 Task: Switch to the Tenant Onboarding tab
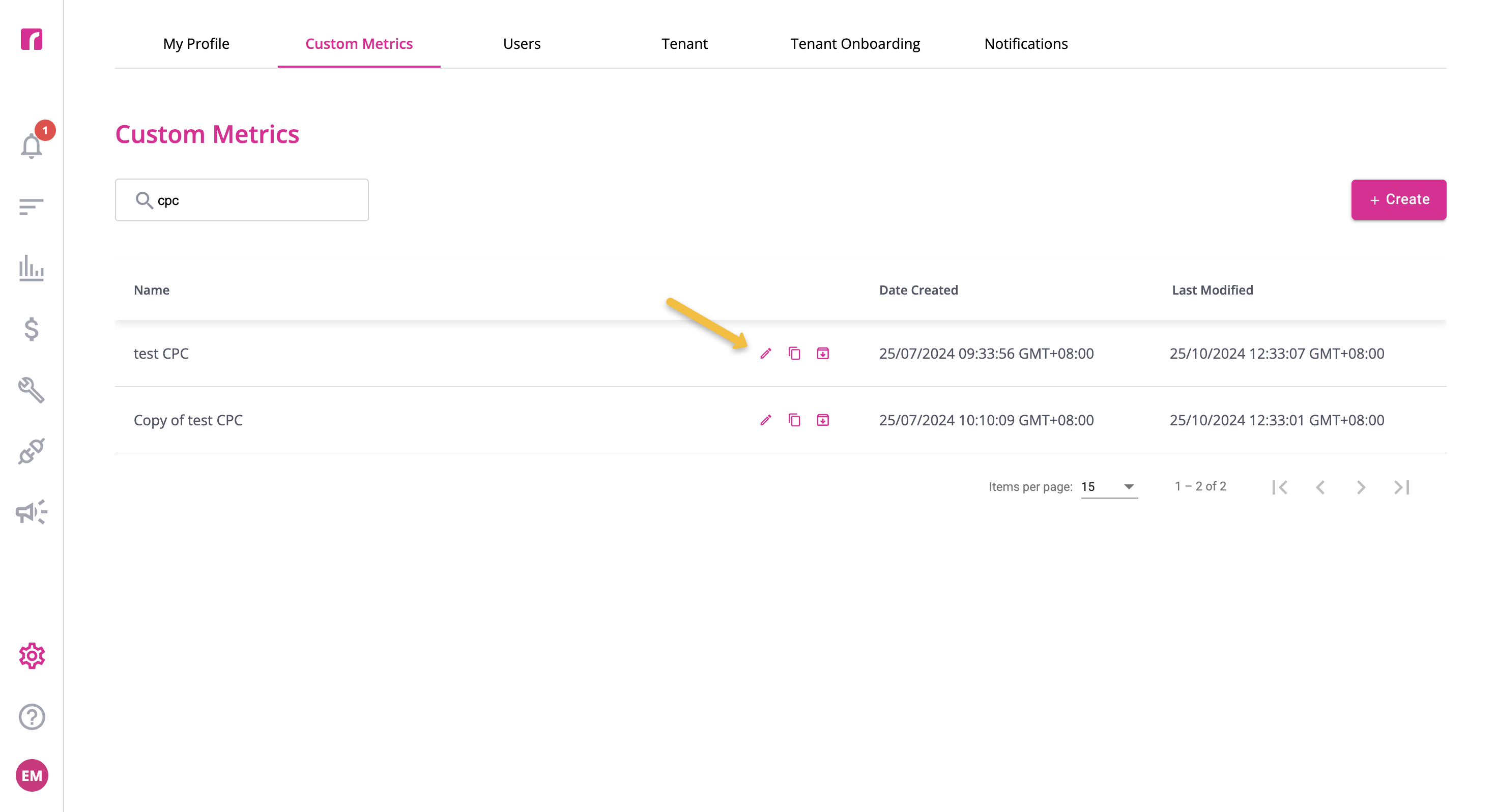(855, 44)
